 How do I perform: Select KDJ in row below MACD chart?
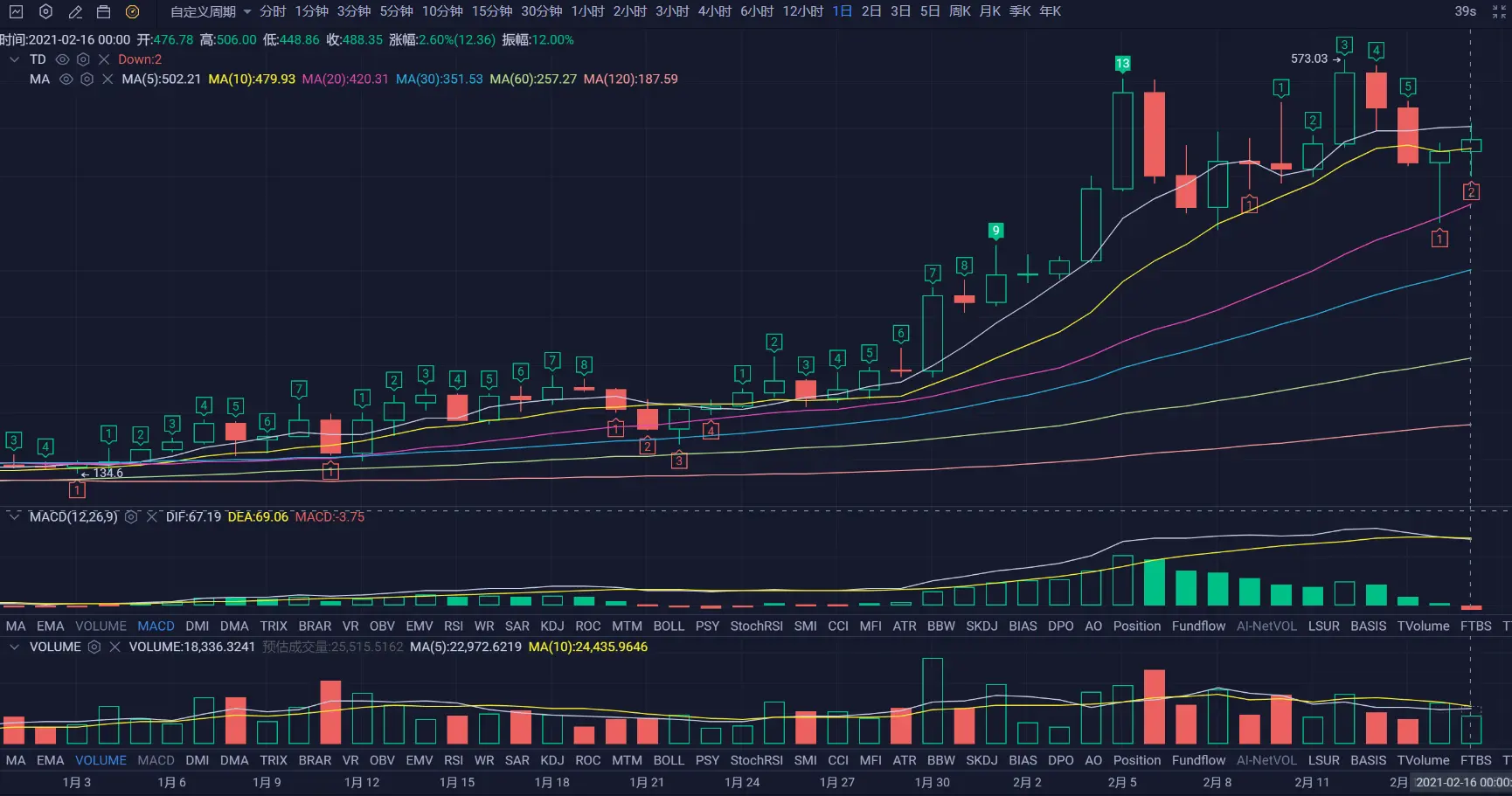(x=552, y=626)
